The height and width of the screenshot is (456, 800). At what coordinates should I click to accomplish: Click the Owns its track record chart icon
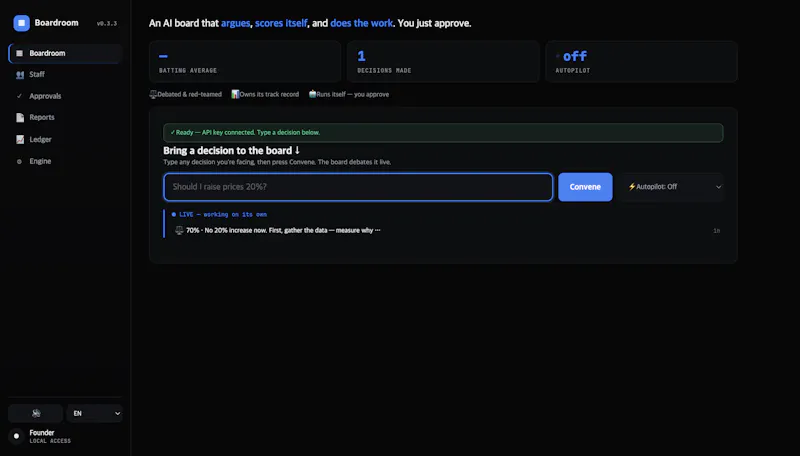[235, 94]
